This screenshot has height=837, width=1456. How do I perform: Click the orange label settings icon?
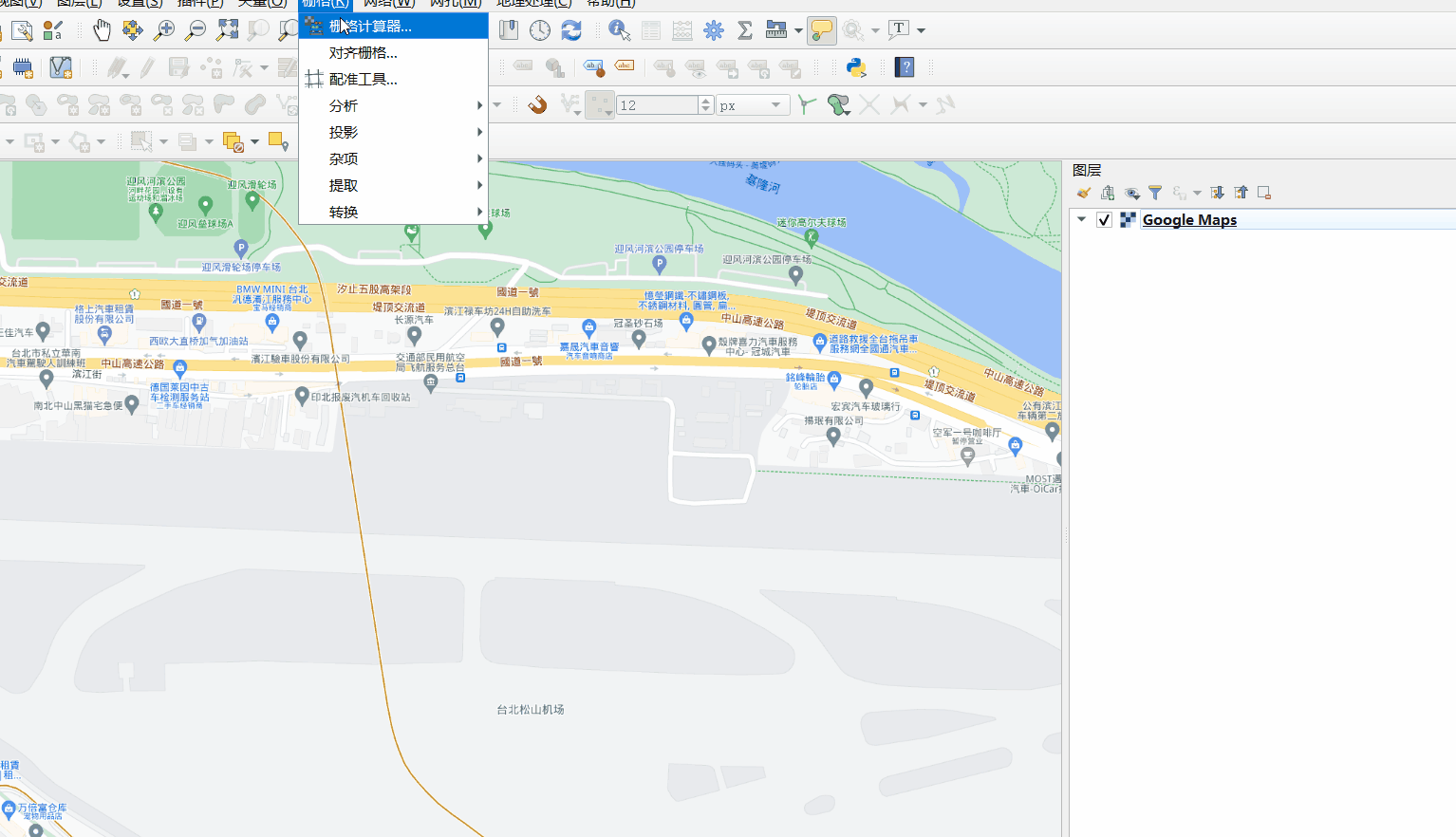pos(625,67)
